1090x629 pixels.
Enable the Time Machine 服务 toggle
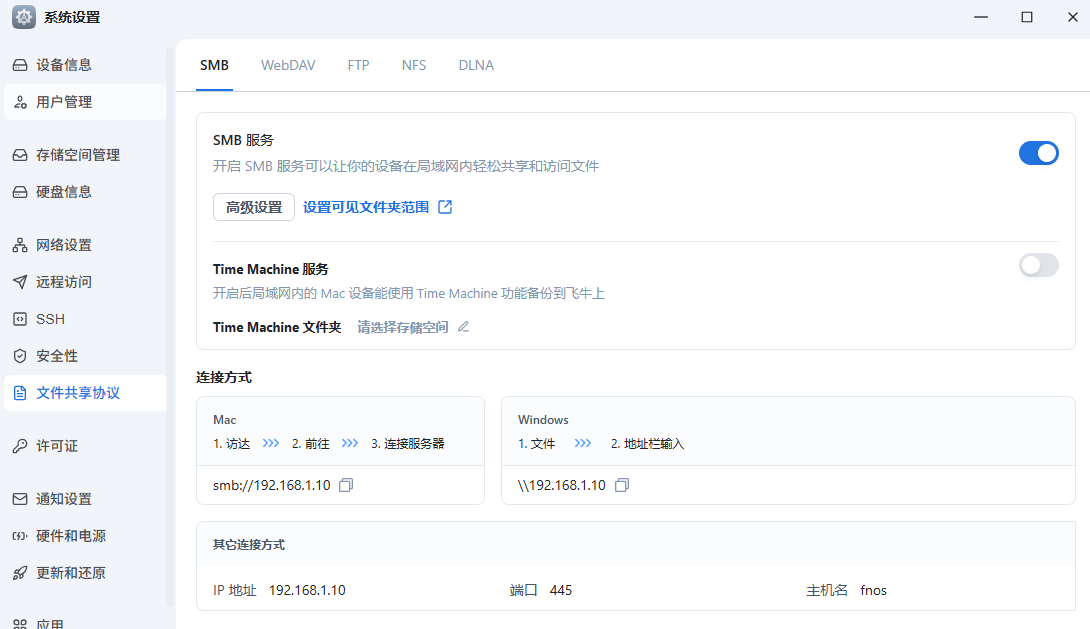(x=1038, y=265)
